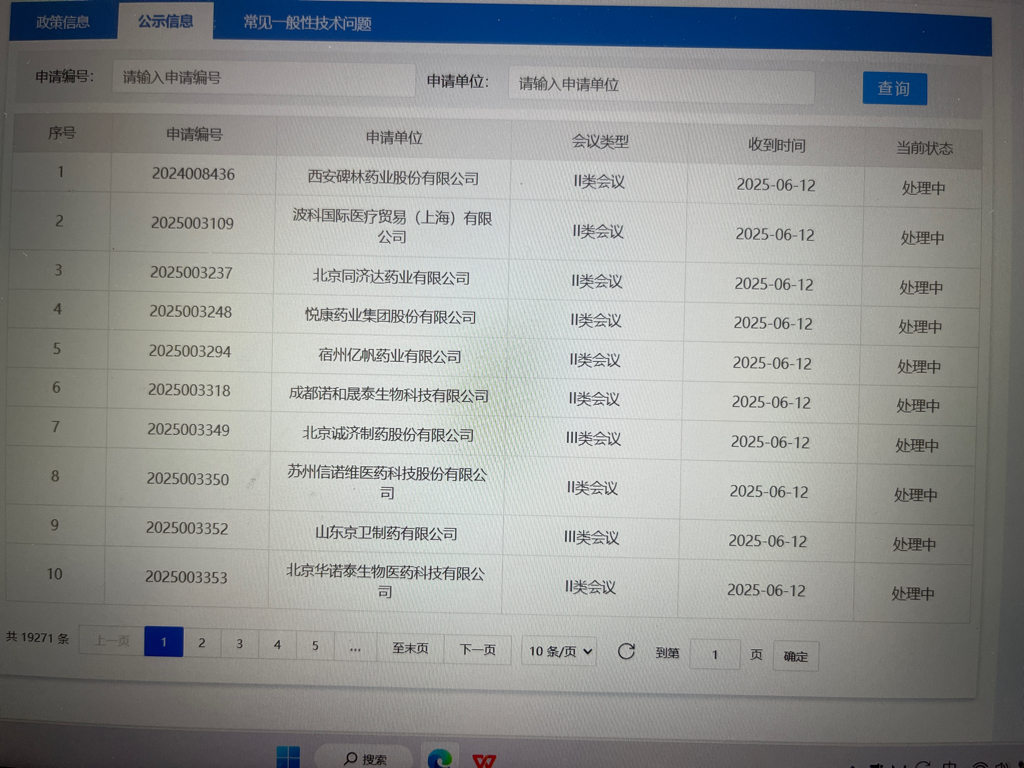Open WPS Office from taskbar

pos(484,761)
